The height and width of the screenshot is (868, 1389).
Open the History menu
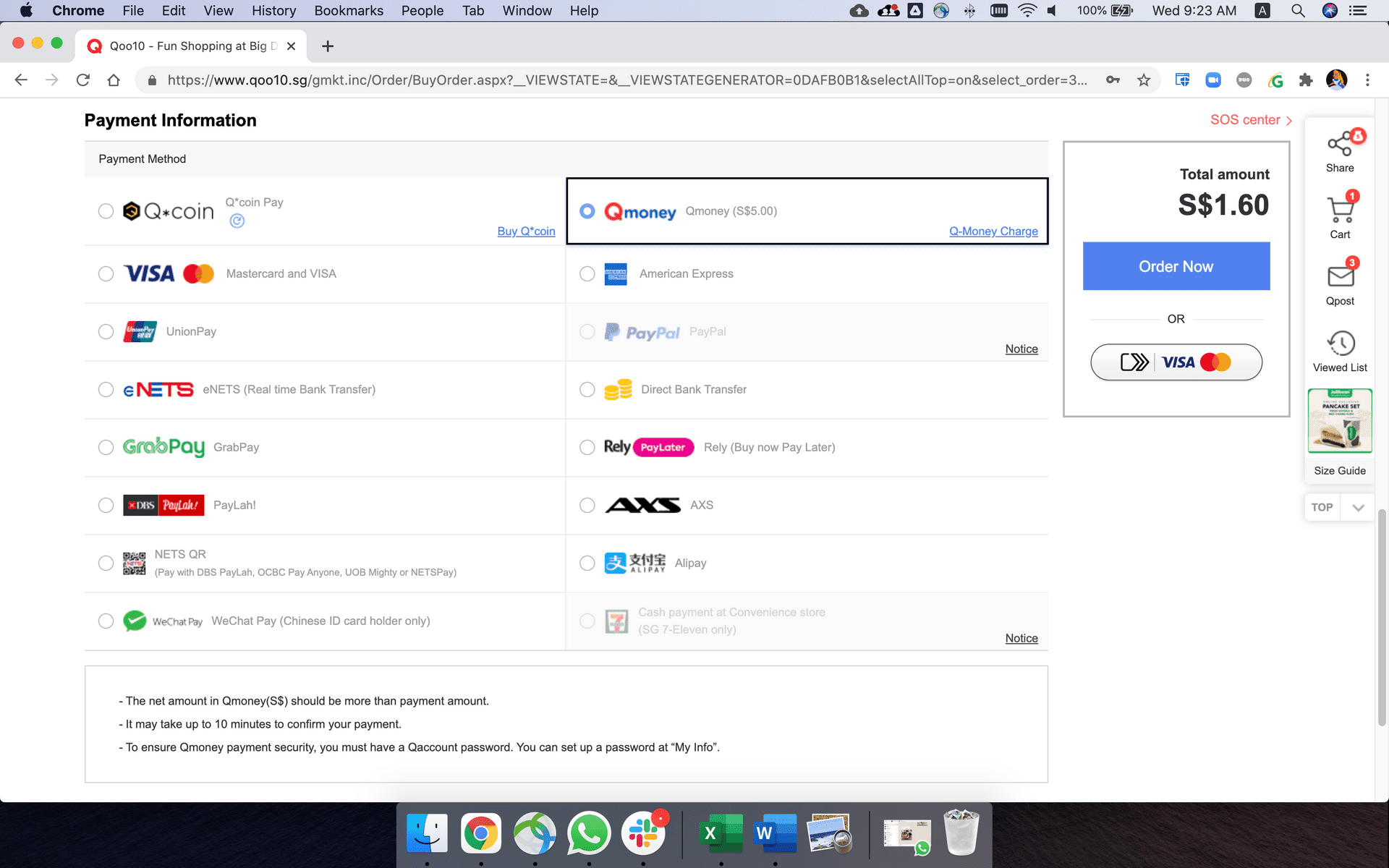click(x=274, y=11)
